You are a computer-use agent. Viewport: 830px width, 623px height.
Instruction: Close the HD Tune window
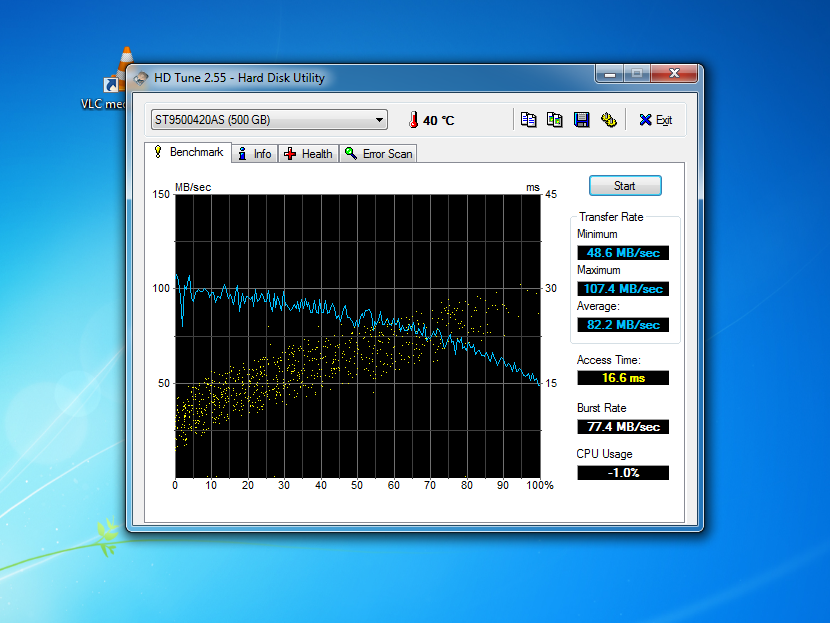coord(674,74)
